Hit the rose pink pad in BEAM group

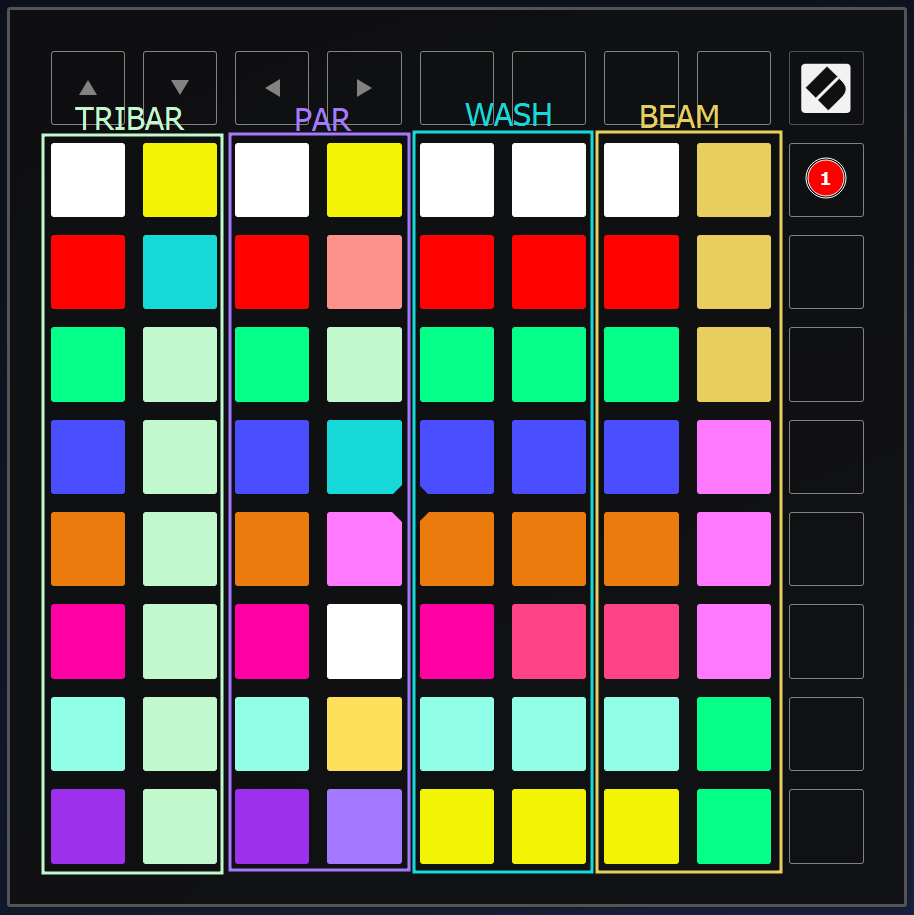[641, 641]
